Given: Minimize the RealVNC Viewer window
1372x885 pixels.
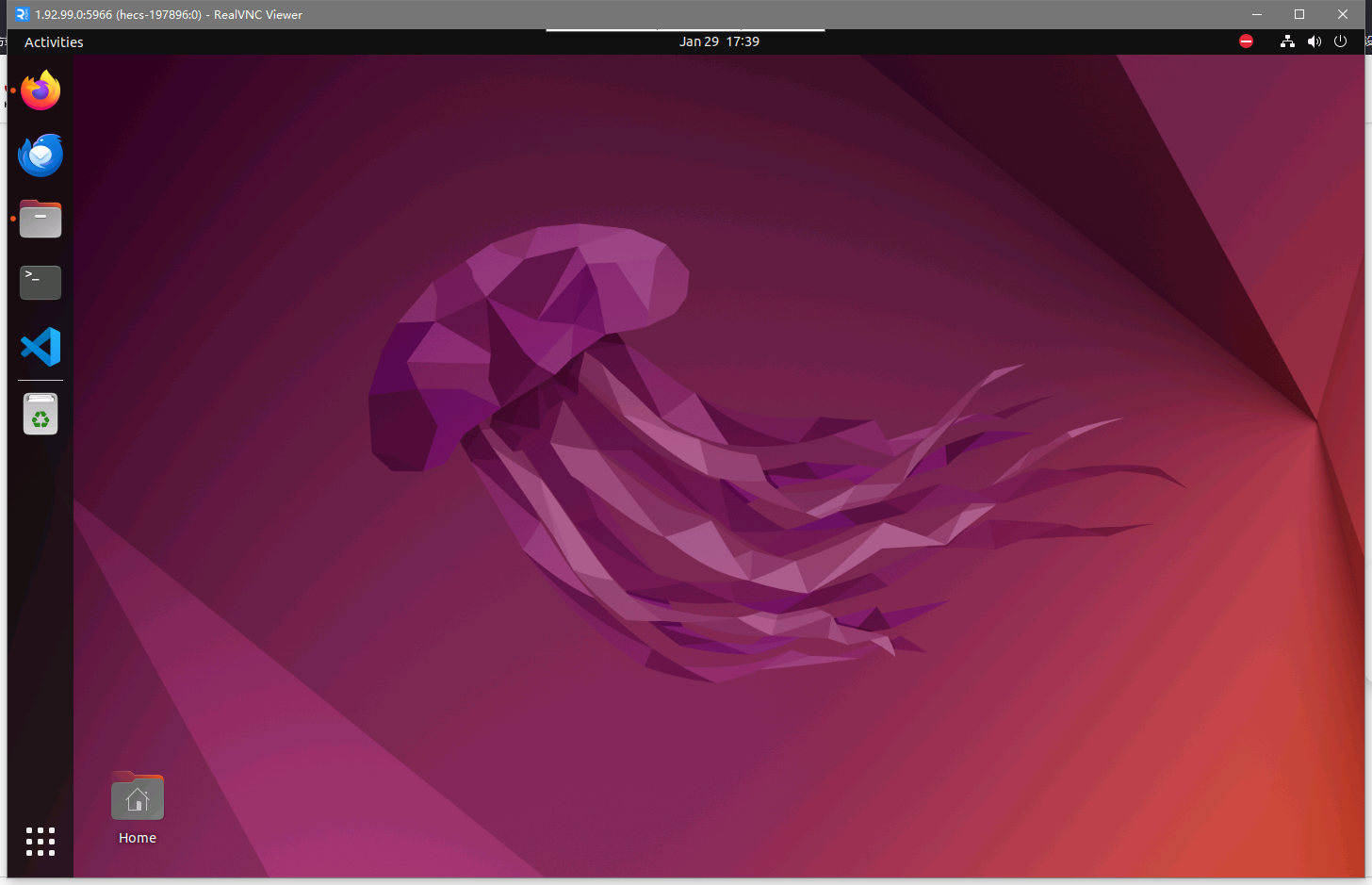Looking at the screenshot, I should (x=1257, y=14).
